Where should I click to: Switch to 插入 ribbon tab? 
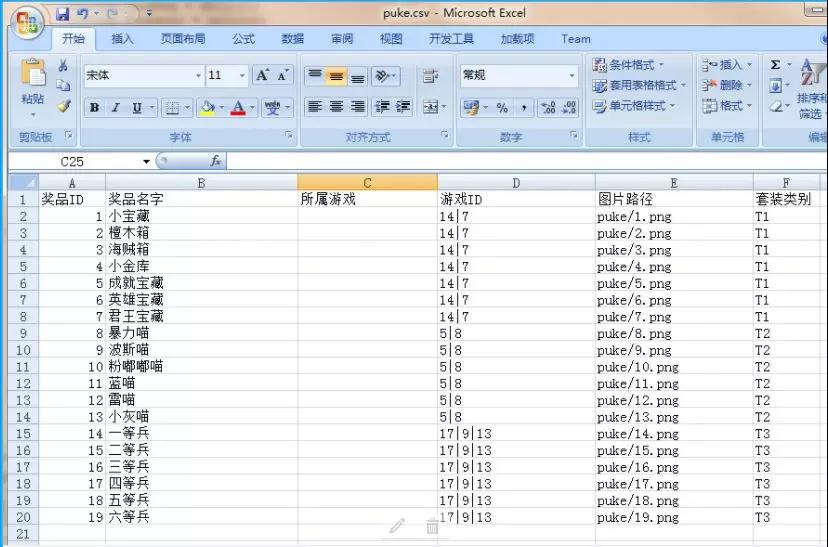coord(123,39)
